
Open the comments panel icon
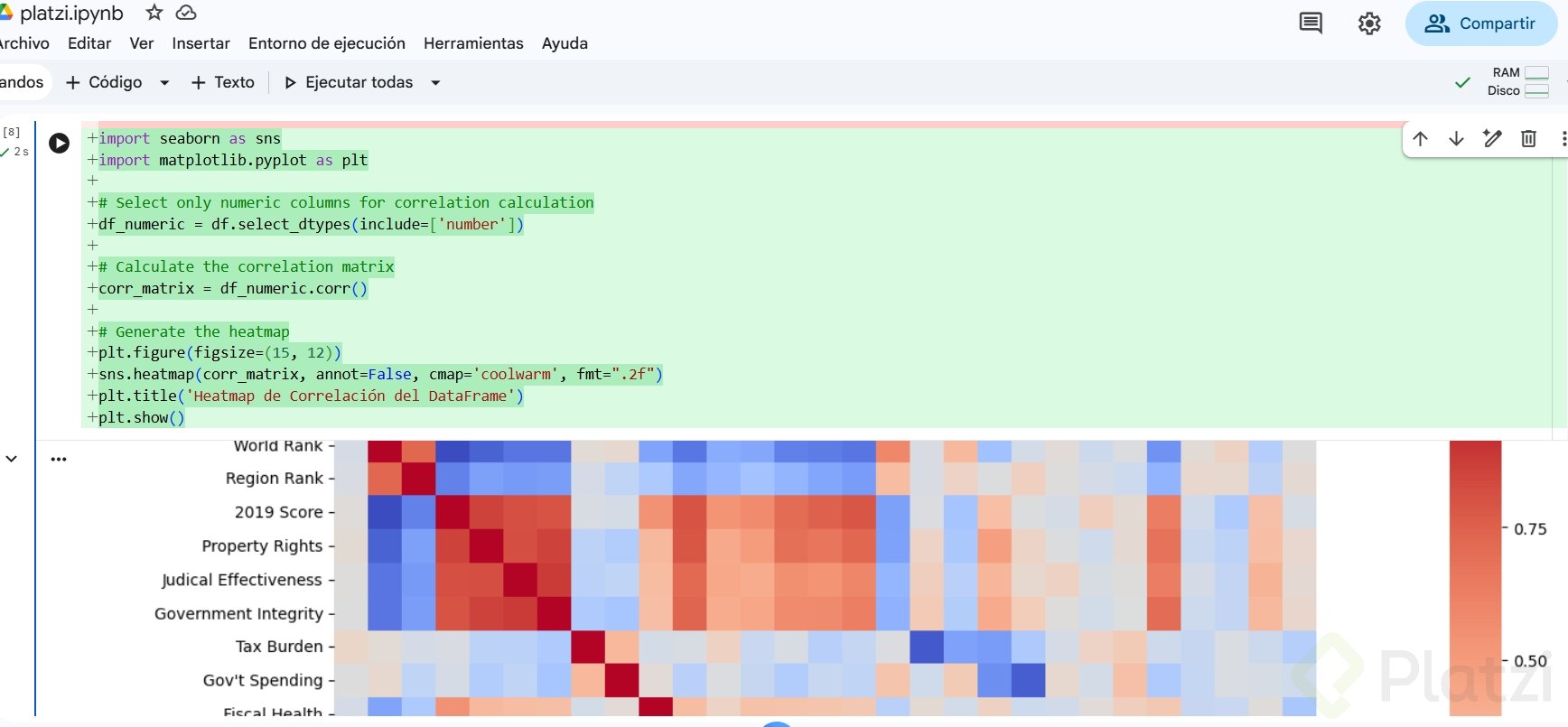point(1311,23)
